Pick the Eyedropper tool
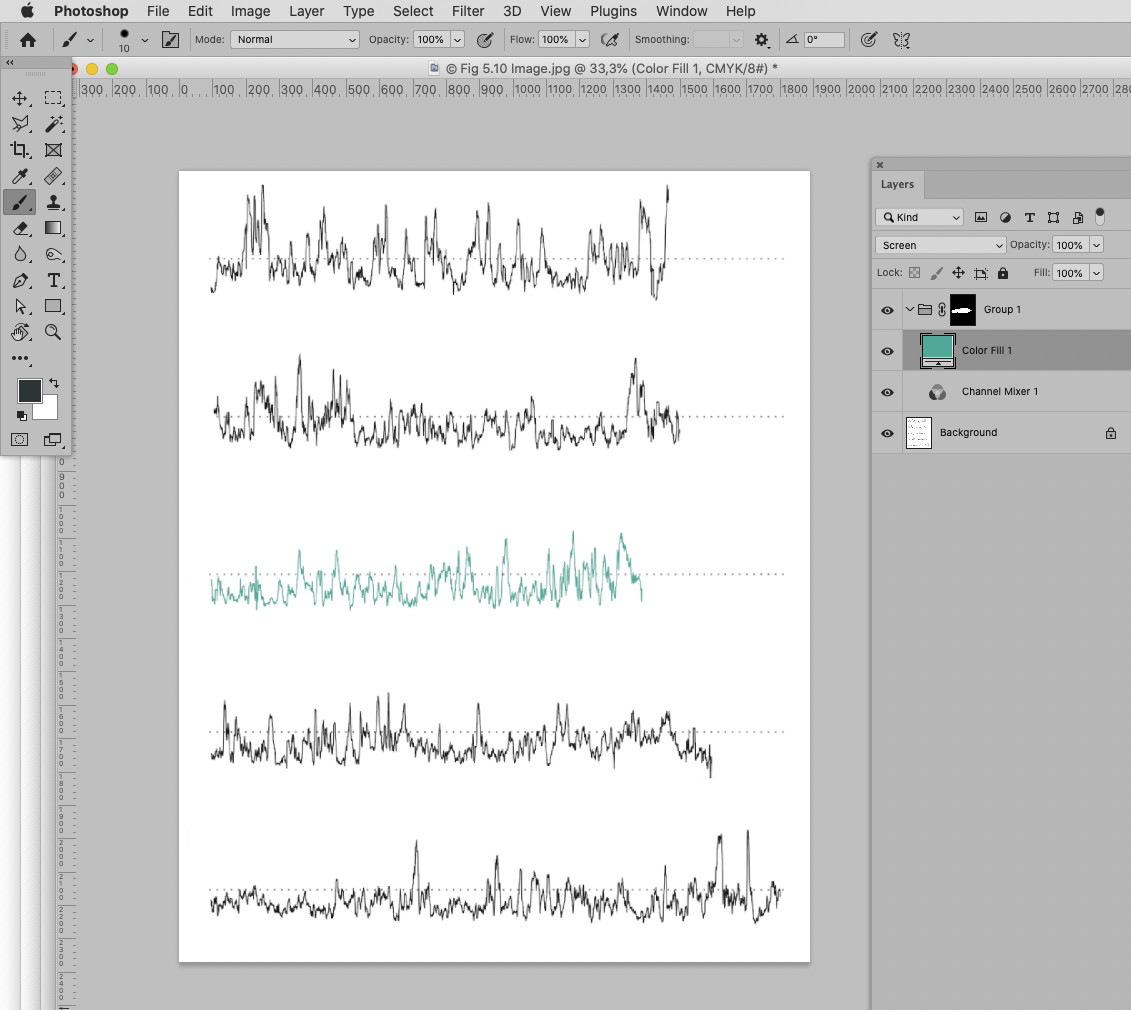The image size is (1131, 1010). click(21, 176)
